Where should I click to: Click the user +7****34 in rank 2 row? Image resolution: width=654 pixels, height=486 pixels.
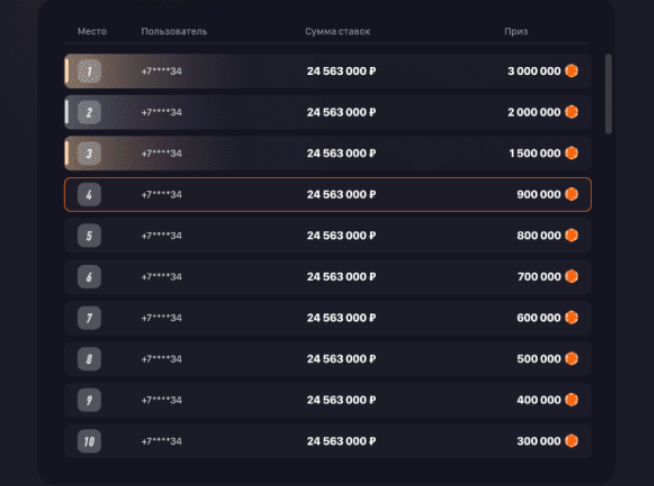pos(161,112)
